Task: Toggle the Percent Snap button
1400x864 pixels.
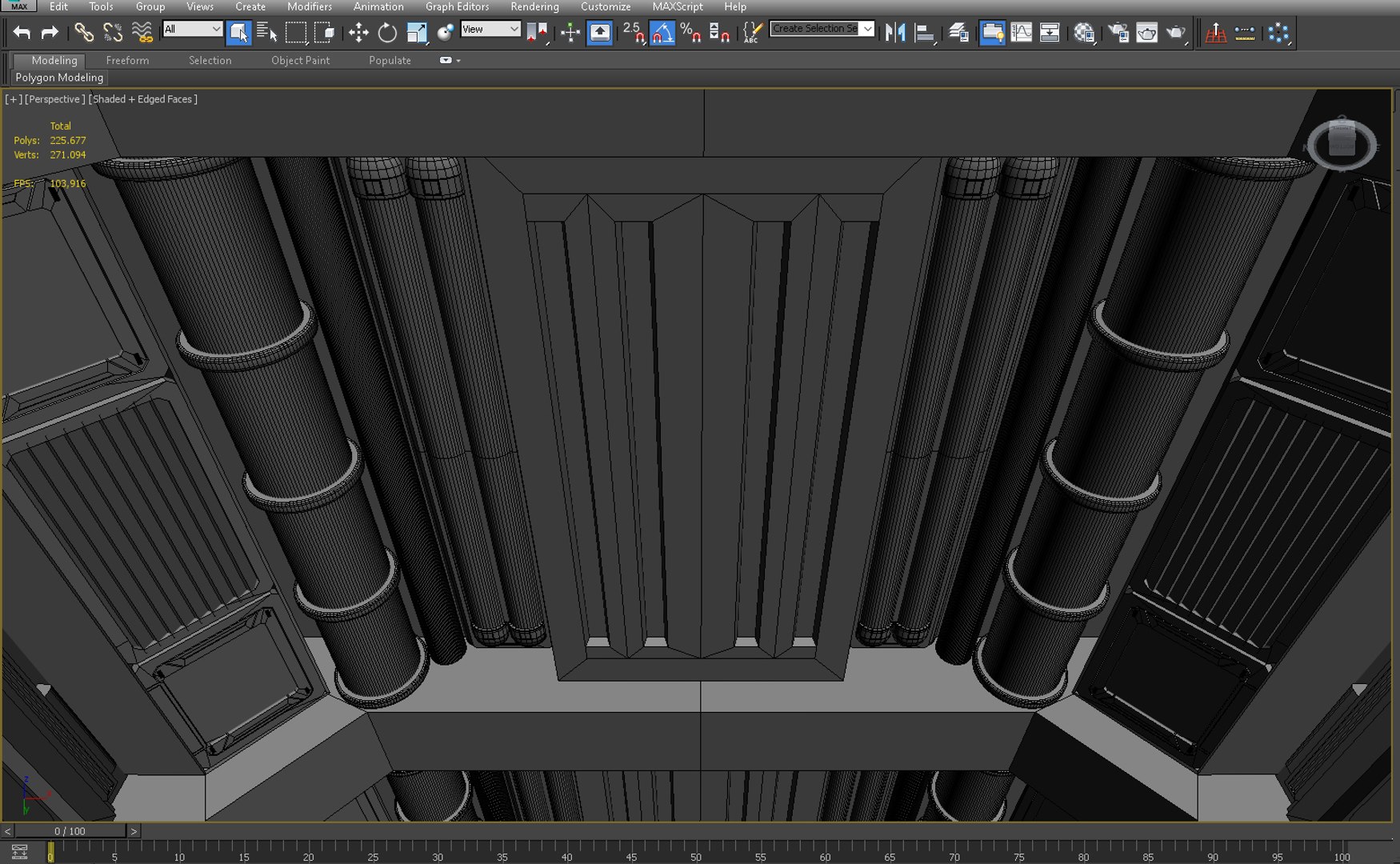Action: point(690,33)
